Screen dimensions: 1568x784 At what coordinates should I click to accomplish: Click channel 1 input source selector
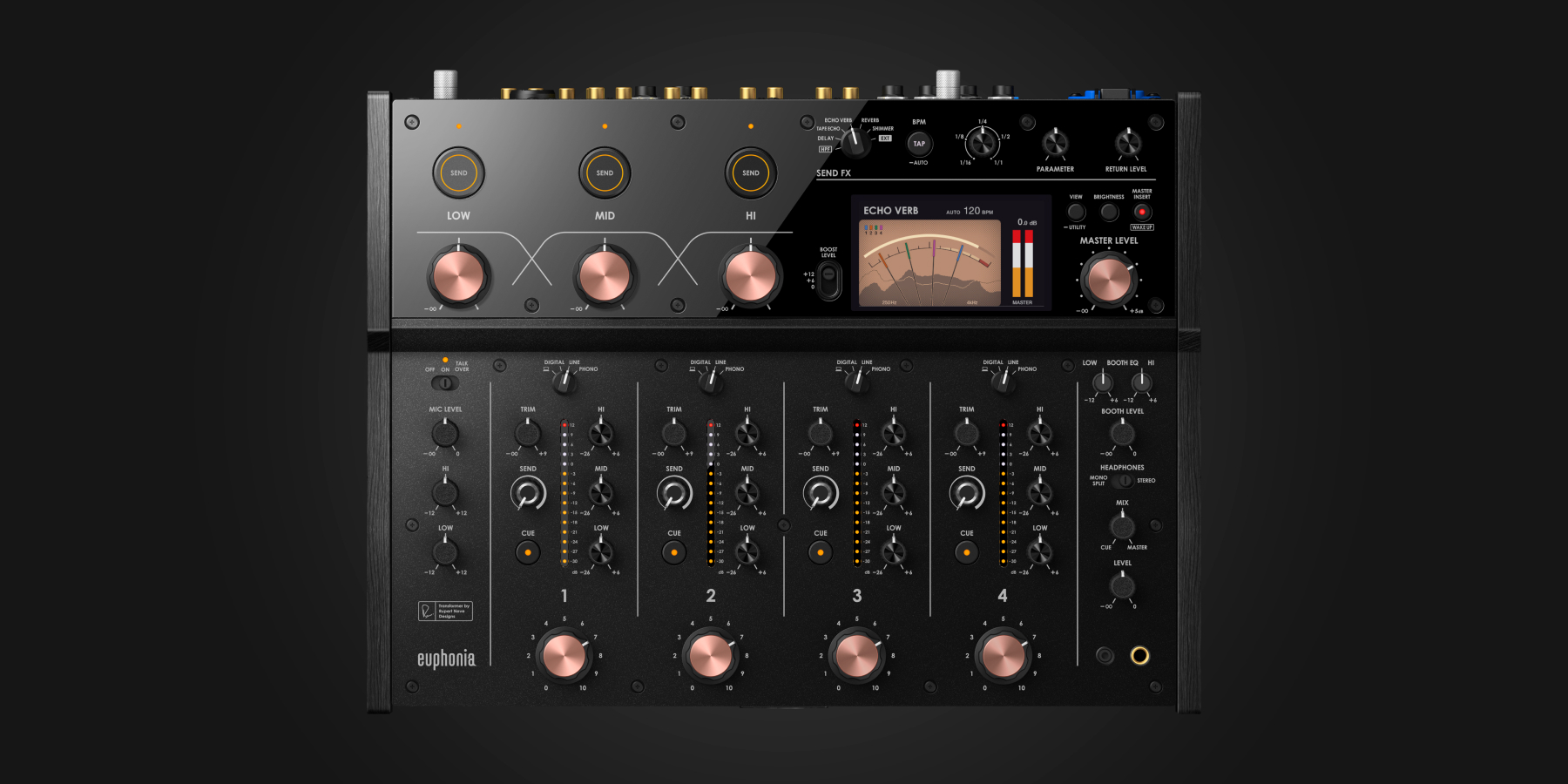(x=564, y=381)
